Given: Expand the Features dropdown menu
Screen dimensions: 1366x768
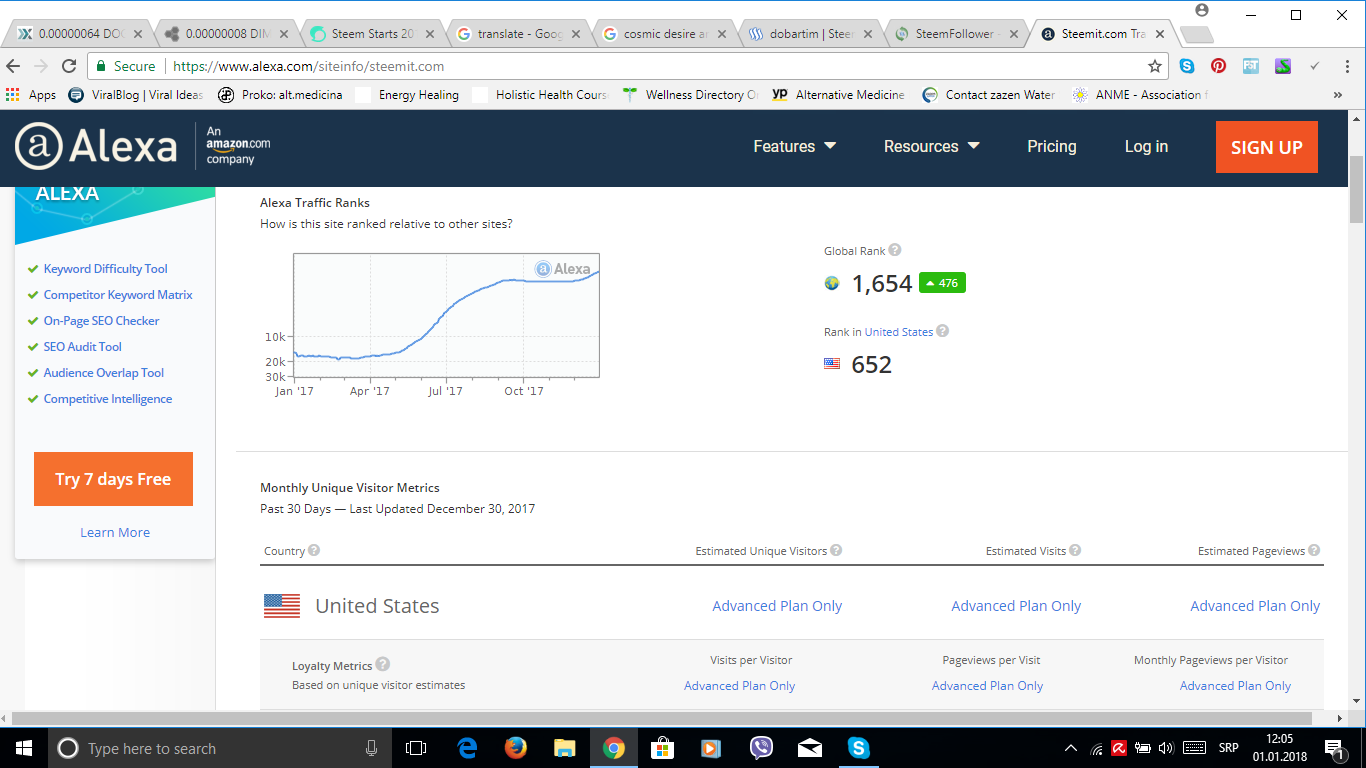Looking at the screenshot, I should [x=794, y=146].
